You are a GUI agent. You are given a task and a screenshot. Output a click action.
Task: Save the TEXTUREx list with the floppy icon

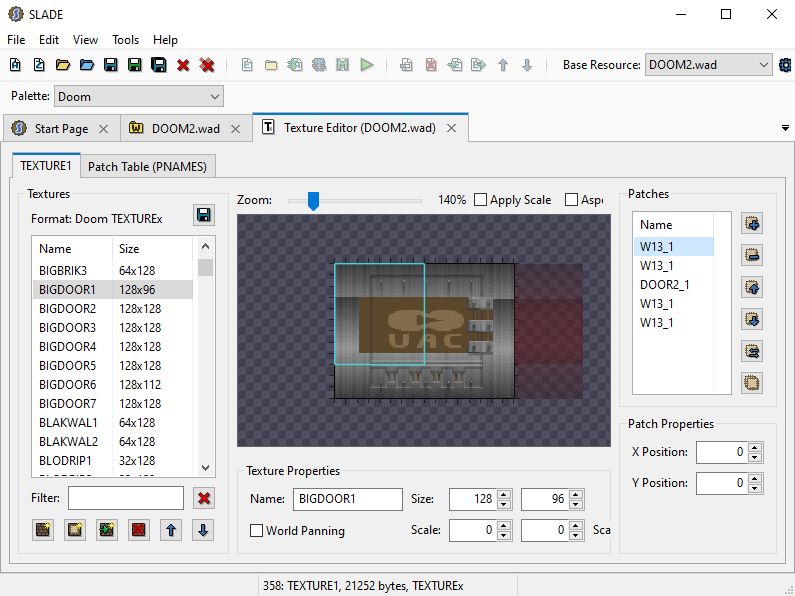[204, 216]
